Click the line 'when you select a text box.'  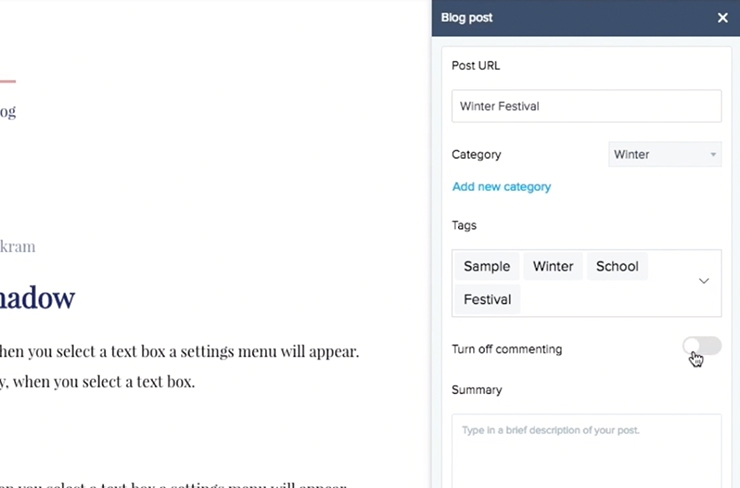[97, 382]
